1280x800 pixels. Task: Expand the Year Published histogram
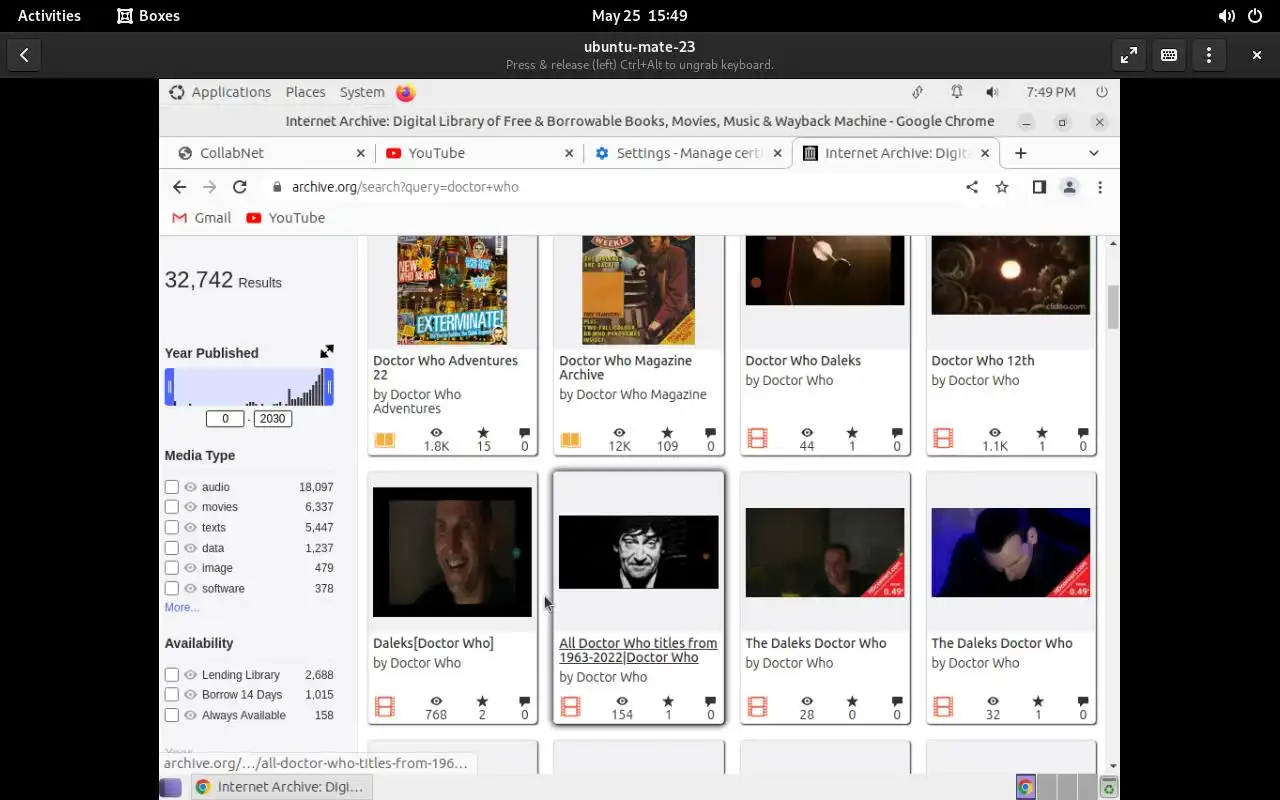[x=326, y=352]
